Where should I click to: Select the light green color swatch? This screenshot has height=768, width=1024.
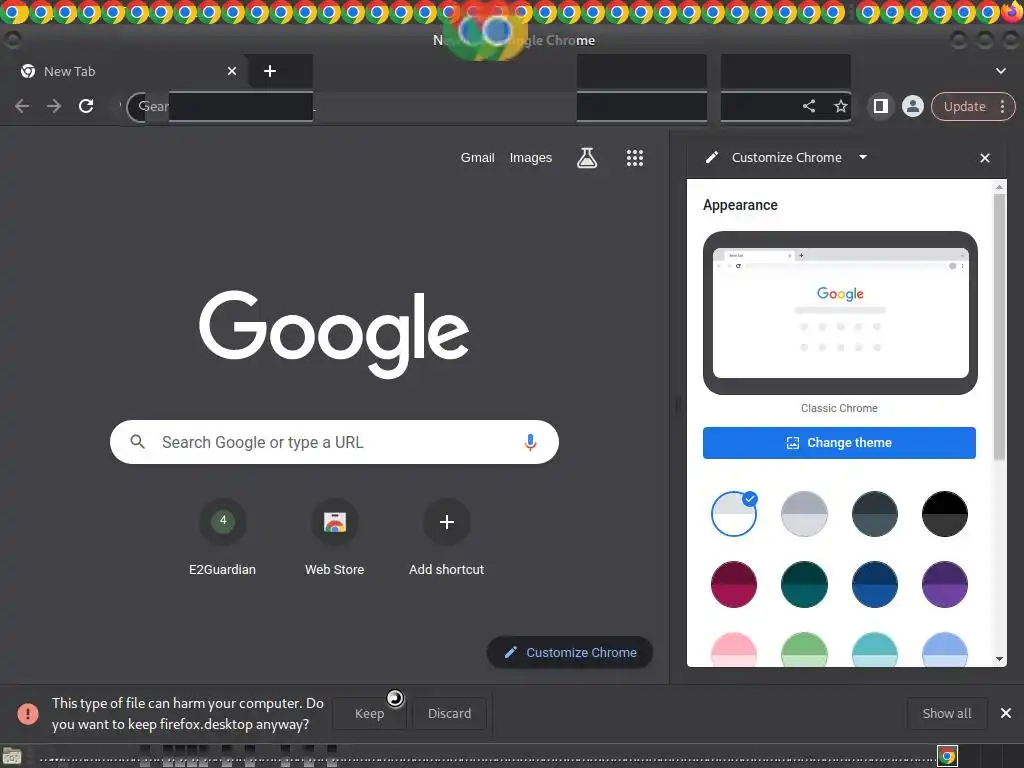804,649
